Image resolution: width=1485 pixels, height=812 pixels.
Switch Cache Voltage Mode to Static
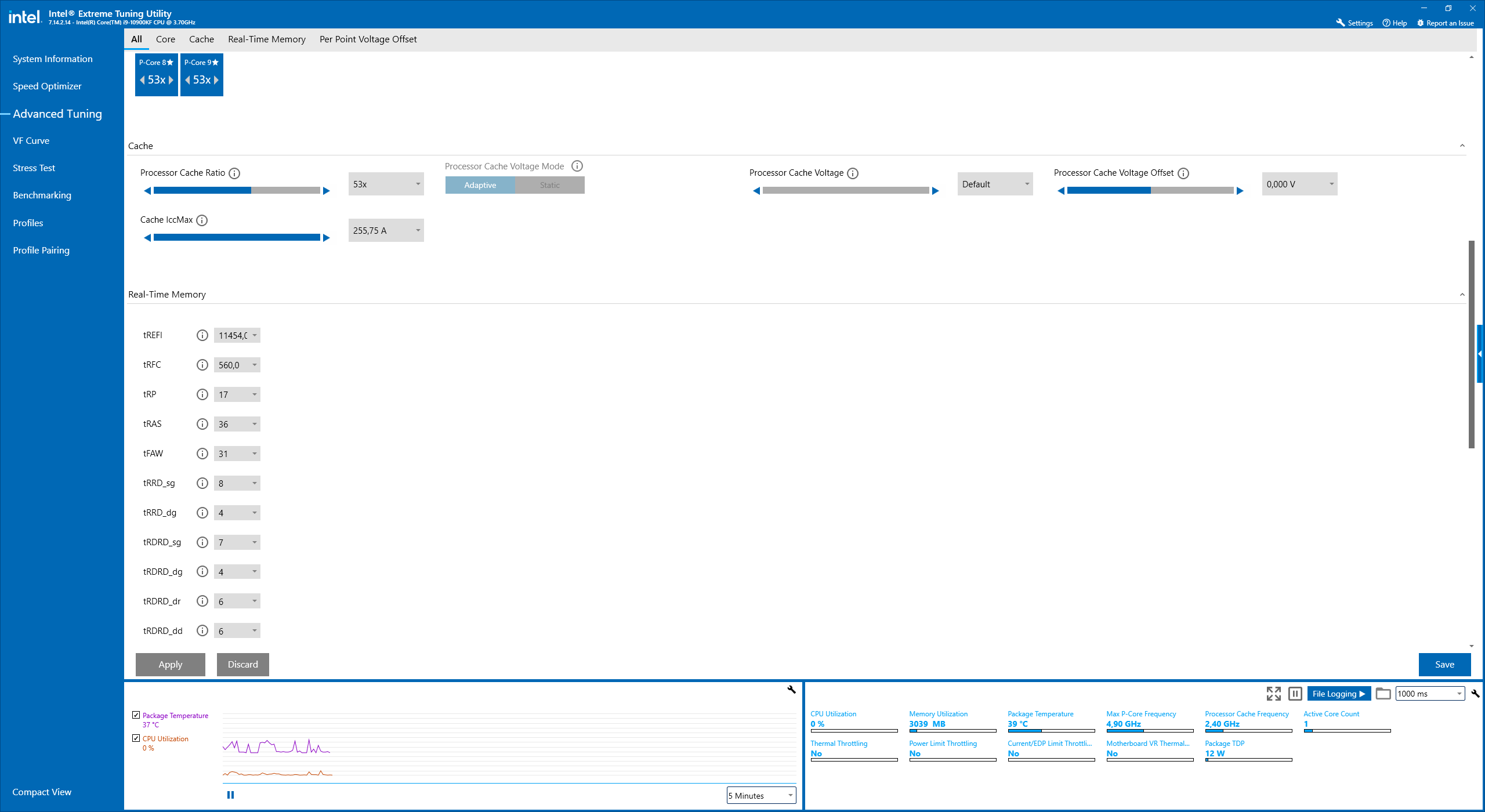pyautogui.click(x=549, y=184)
